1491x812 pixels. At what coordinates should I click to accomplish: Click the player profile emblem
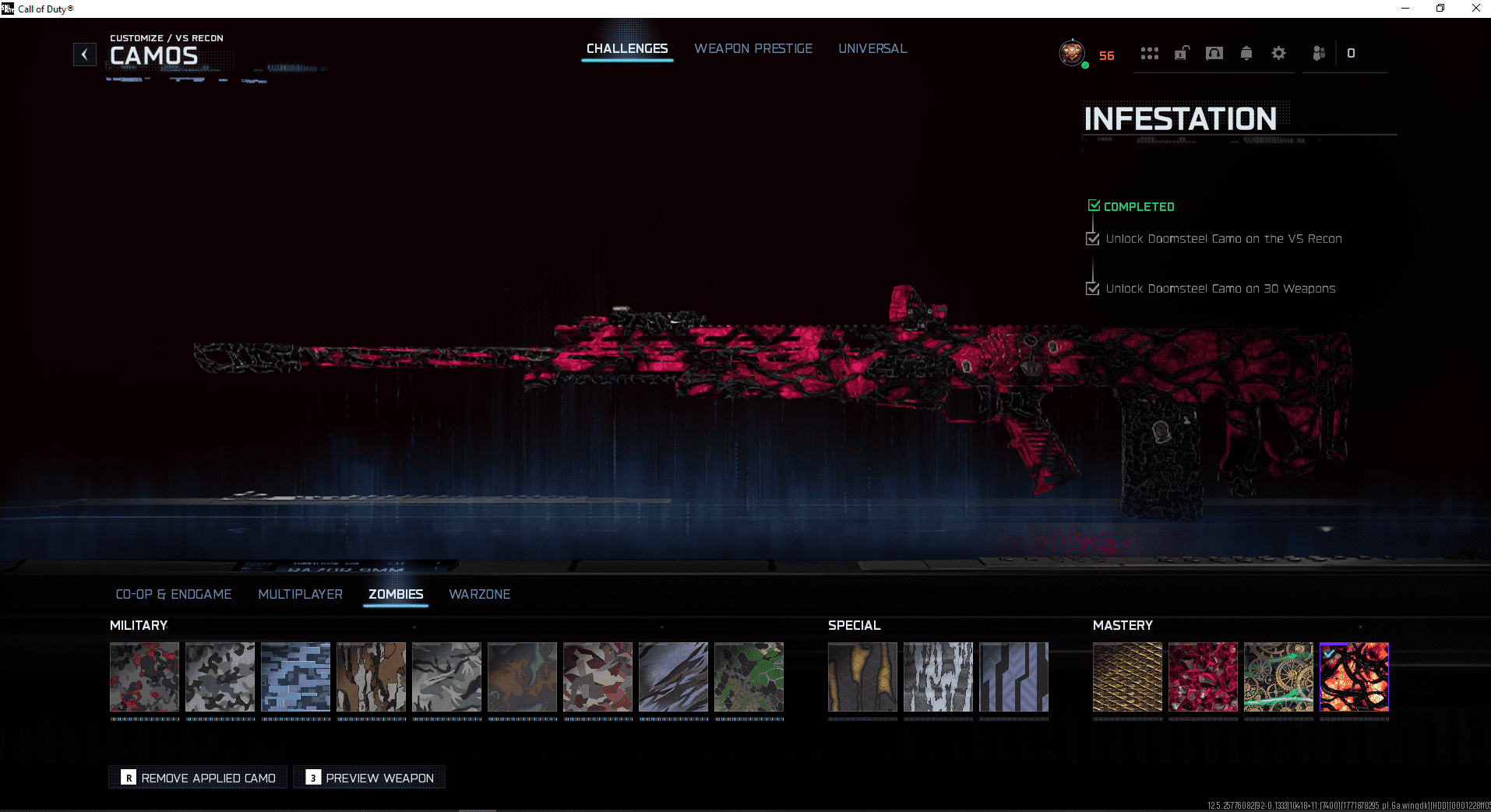point(1073,53)
